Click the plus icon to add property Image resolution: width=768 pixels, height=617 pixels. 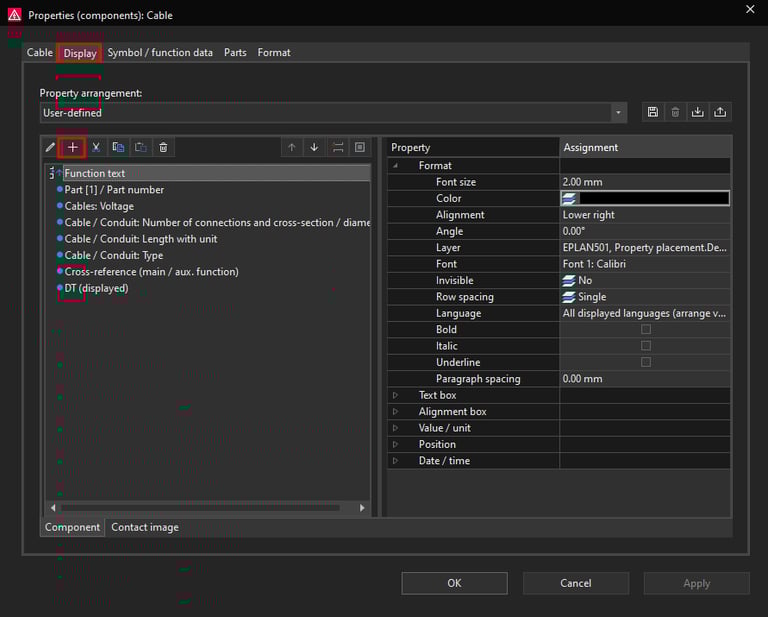(73, 147)
